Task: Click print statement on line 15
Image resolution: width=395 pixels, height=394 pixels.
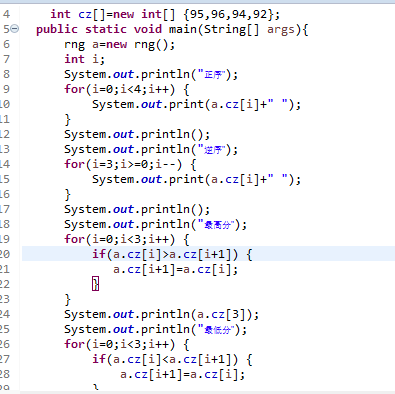Action: pyautogui.click(x=197, y=179)
